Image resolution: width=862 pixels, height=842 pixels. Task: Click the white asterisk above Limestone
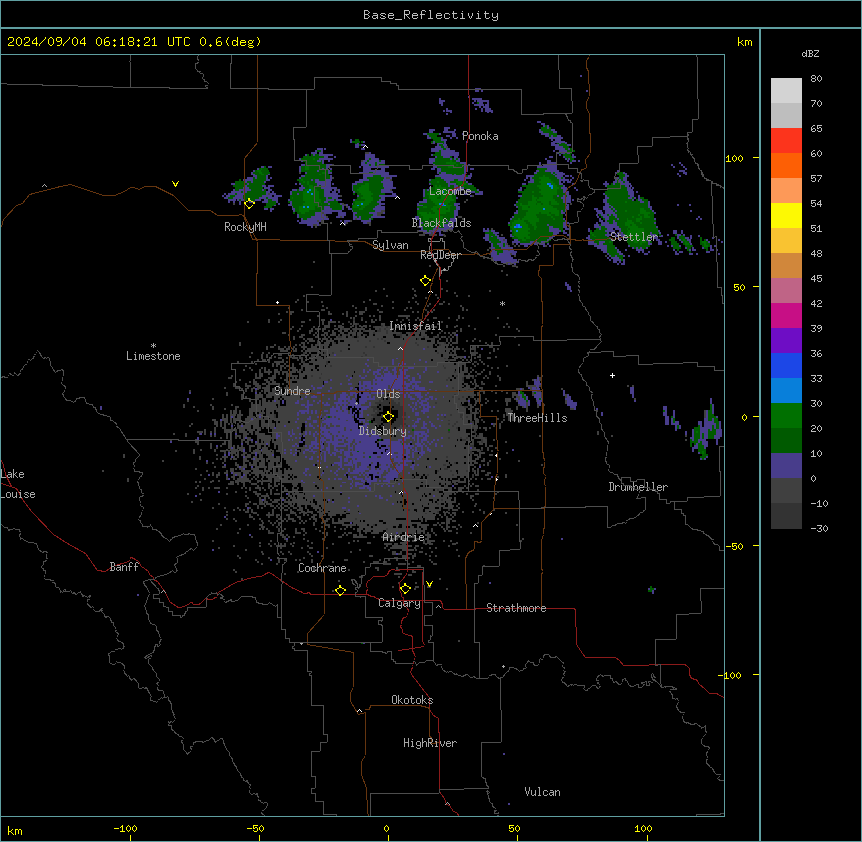tap(153, 346)
